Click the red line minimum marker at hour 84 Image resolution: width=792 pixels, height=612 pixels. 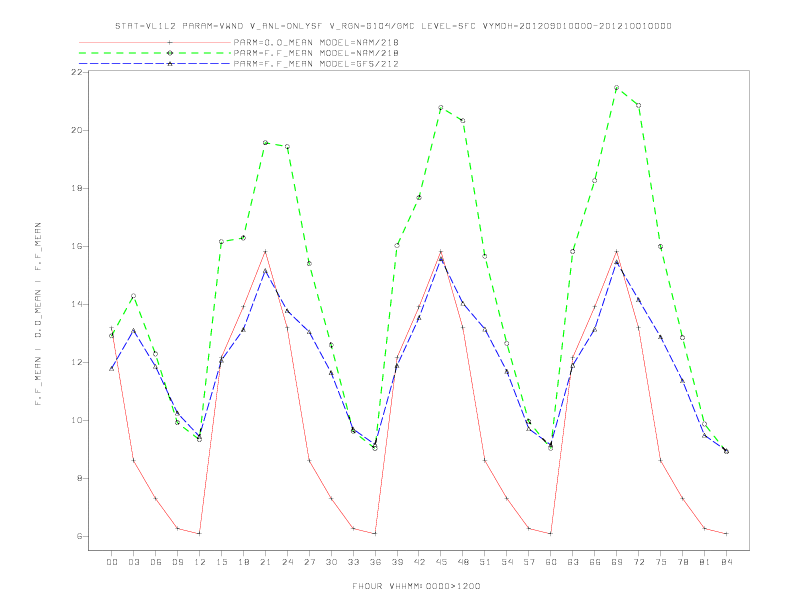point(726,533)
